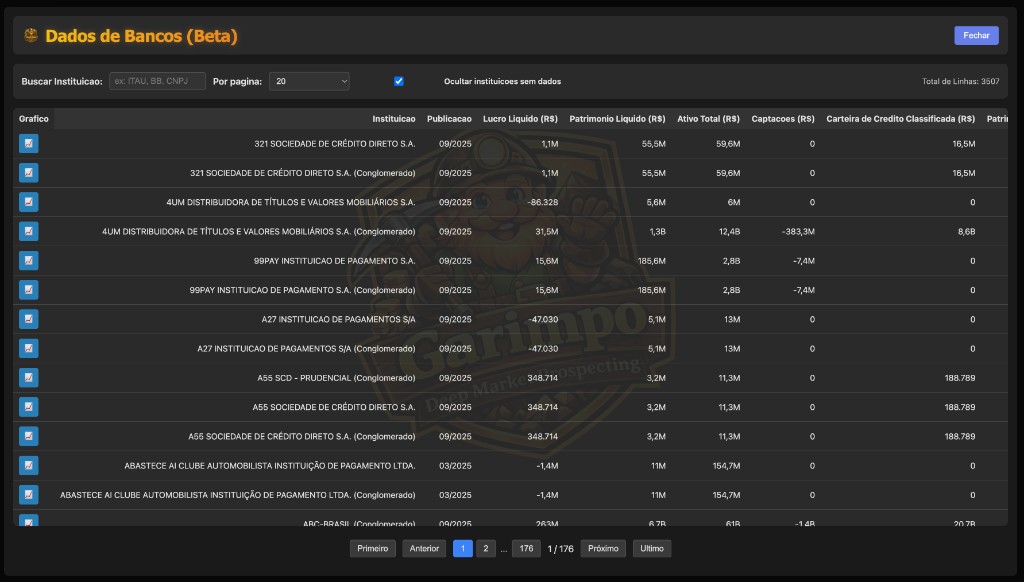Image resolution: width=1024 pixels, height=582 pixels.
Task: Click the Buscar Instituicao search field
Action: [157, 81]
